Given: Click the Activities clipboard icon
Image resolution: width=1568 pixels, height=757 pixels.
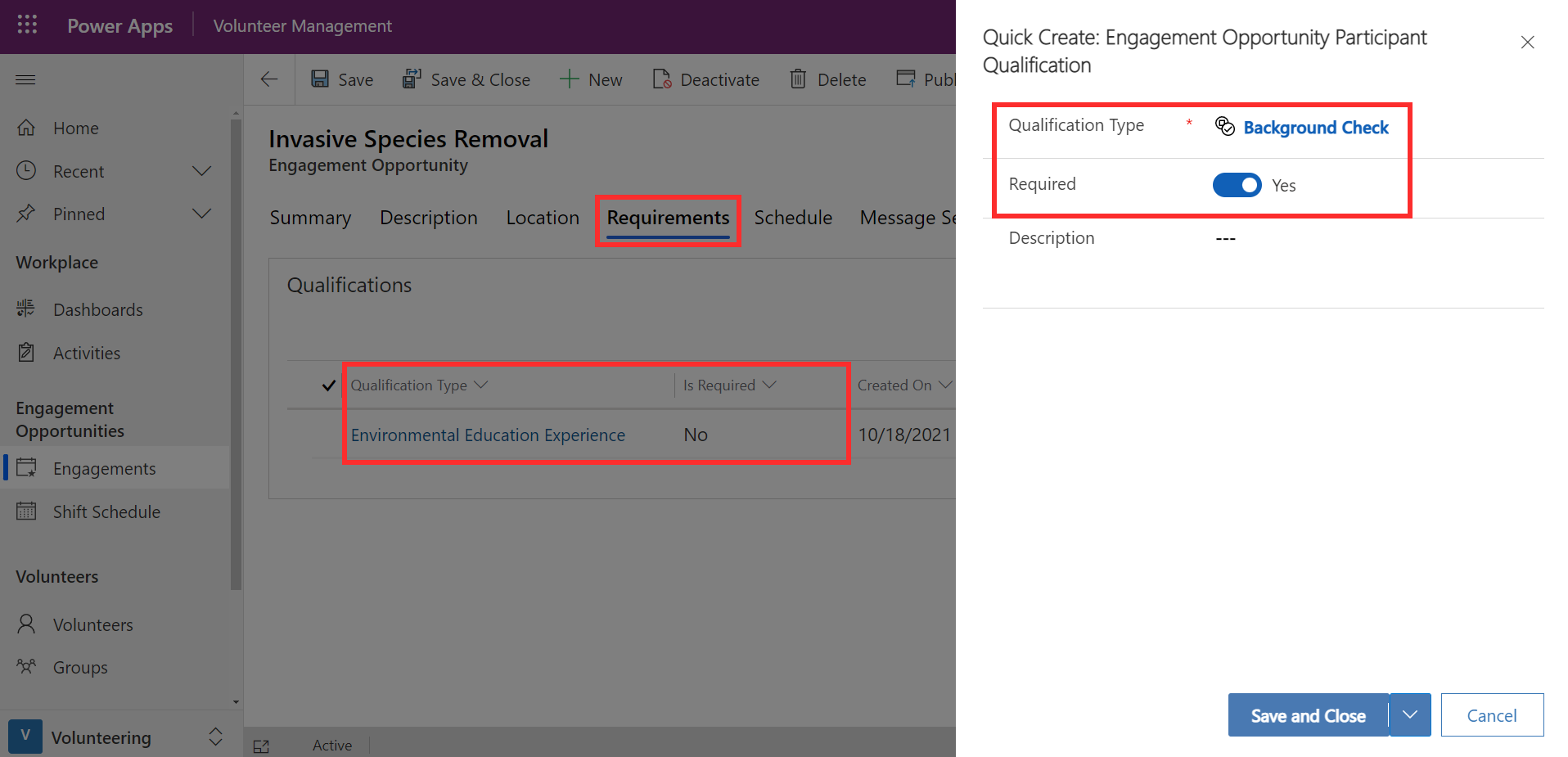Looking at the screenshot, I should point(26,352).
